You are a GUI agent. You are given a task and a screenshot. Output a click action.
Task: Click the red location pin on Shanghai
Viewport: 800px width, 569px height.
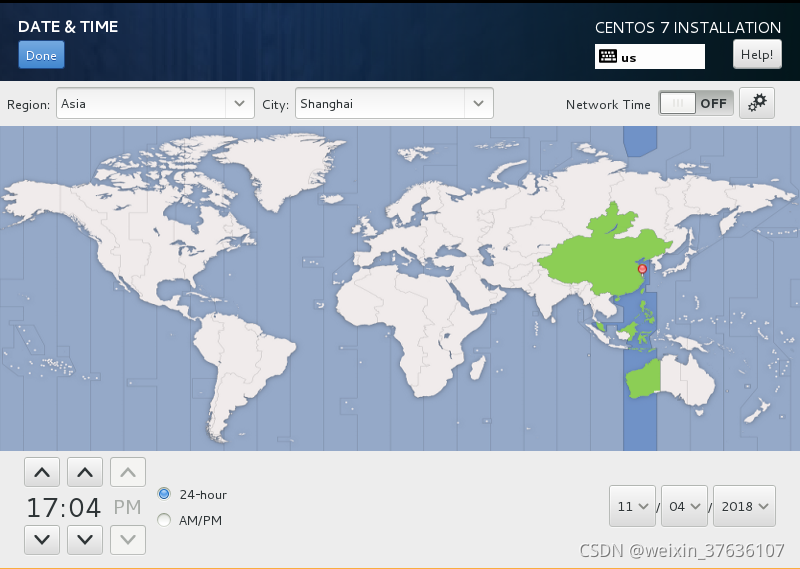pos(642,270)
